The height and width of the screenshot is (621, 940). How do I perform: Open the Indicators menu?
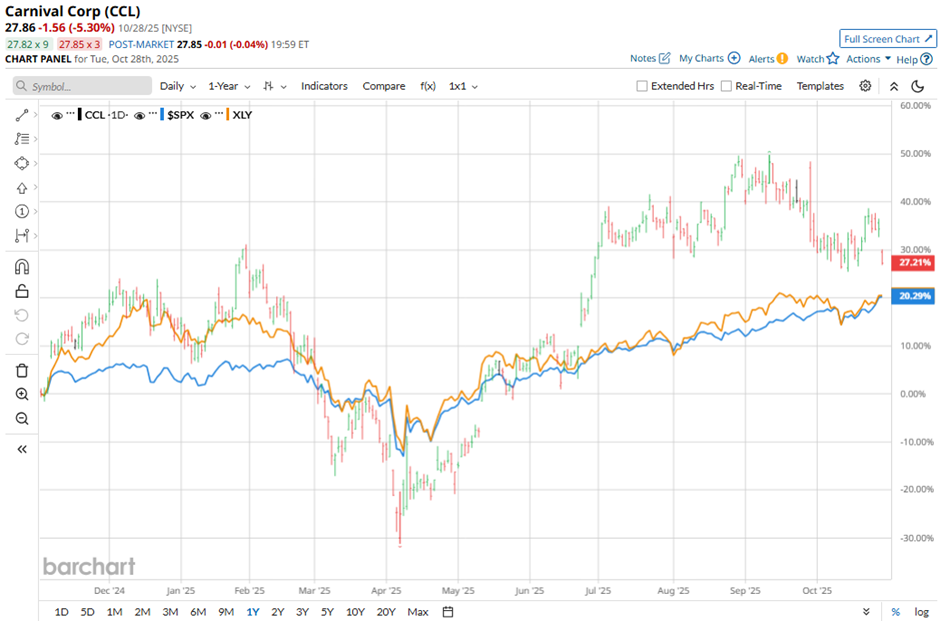[324, 86]
